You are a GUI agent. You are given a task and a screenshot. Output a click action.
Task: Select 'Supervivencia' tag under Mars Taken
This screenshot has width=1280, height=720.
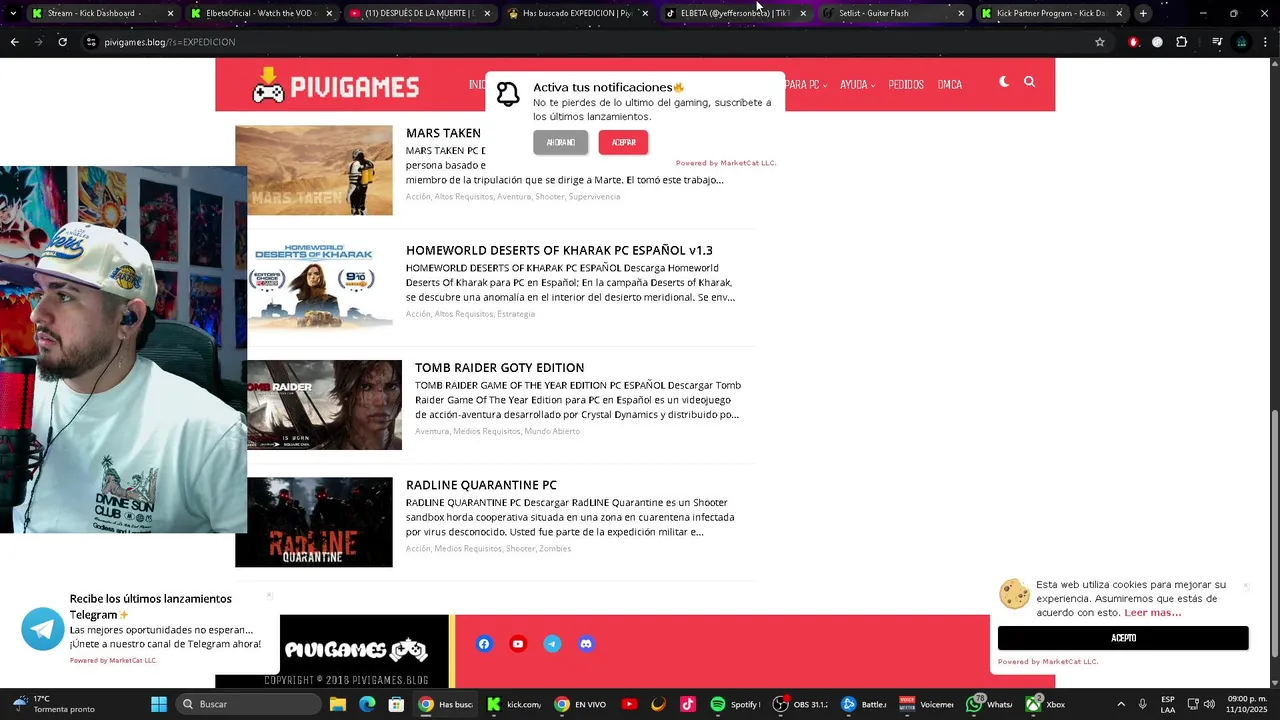pos(595,197)
